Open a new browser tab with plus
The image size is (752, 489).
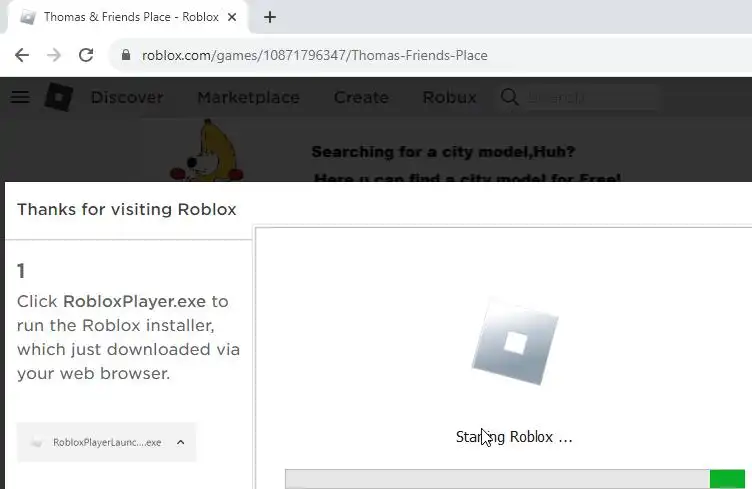coord(270,17)
